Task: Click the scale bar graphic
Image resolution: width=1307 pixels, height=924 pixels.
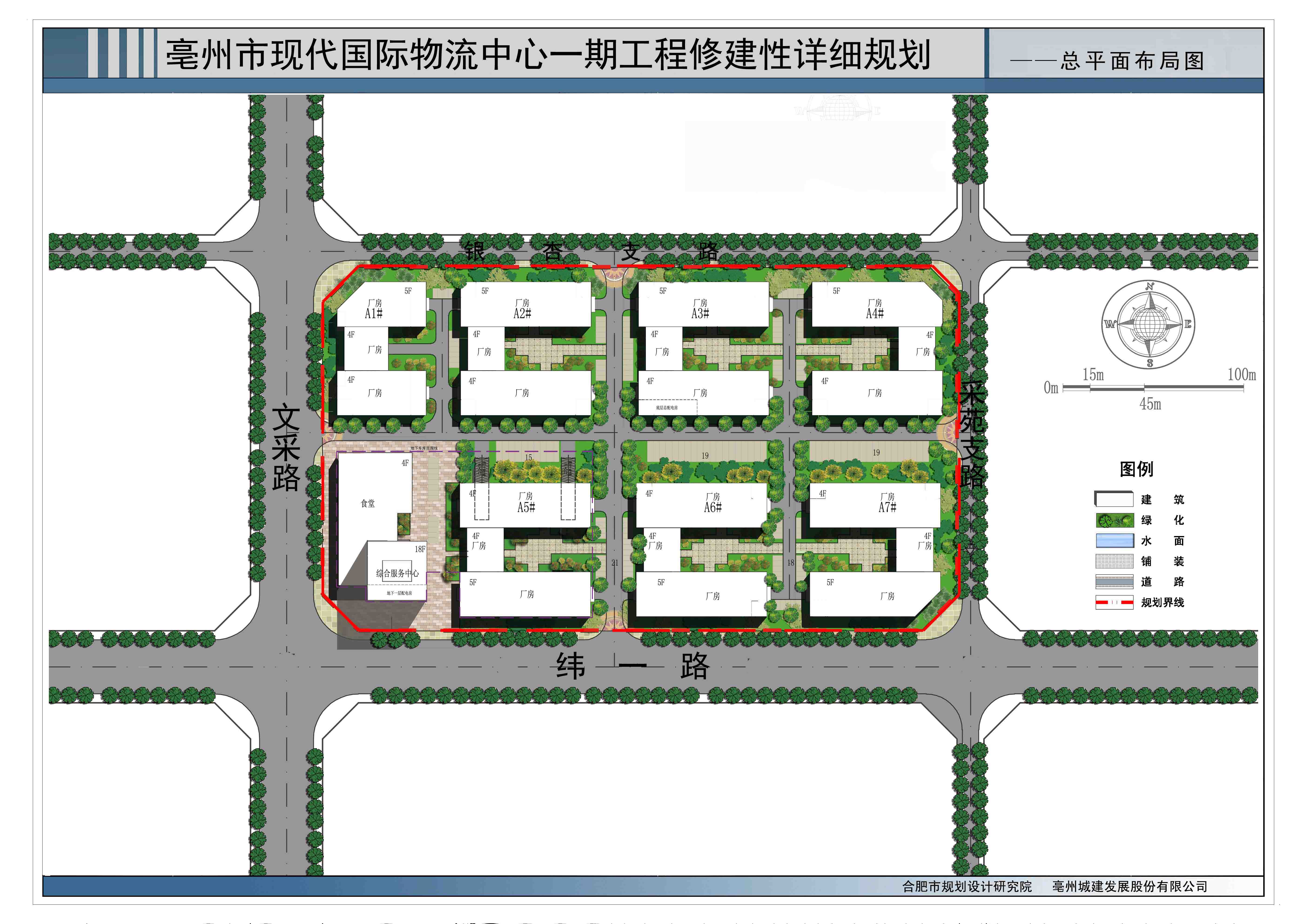Action: (x=1153, y=387)
